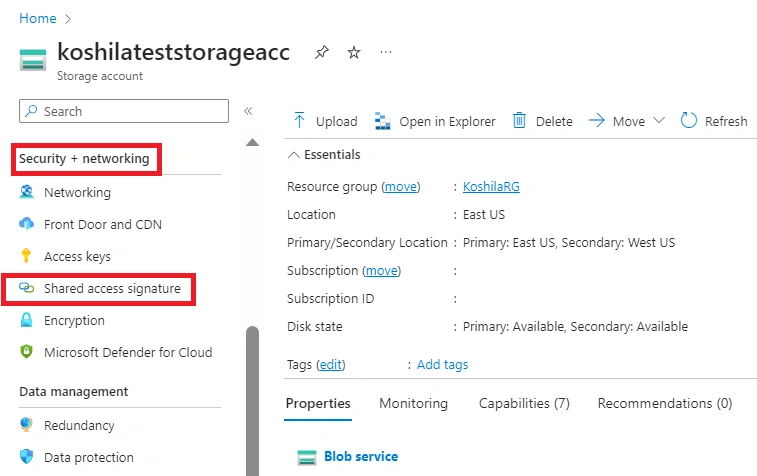Click the sidebar Search input field
Image resolution: width=757 pixels, height=476 pixels.
124,111
